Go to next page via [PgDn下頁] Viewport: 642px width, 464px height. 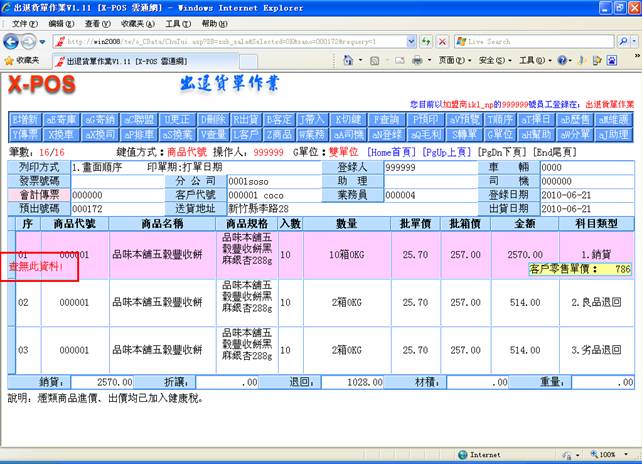495,151
